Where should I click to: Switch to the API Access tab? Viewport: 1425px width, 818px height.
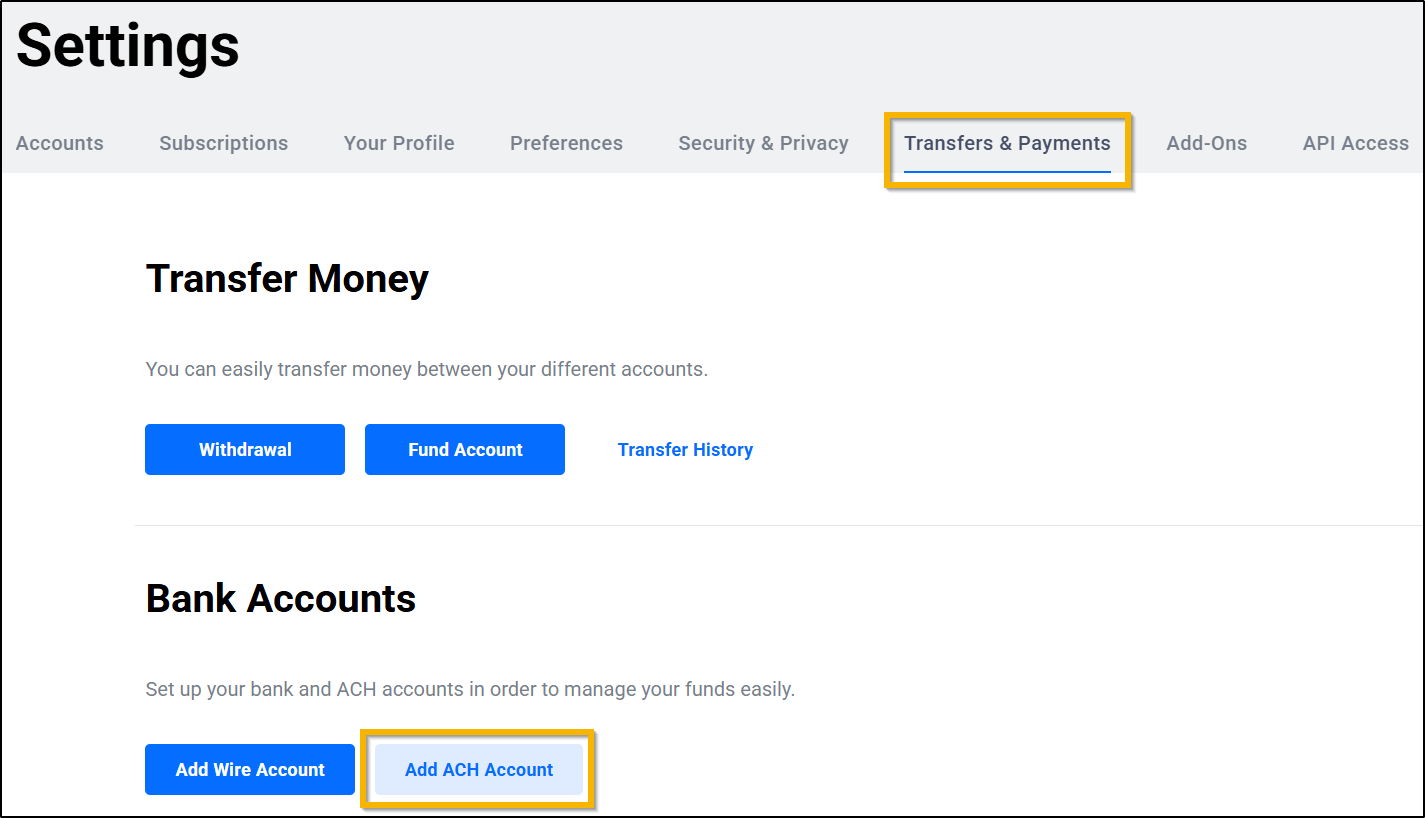click(x=1355, y=143)
